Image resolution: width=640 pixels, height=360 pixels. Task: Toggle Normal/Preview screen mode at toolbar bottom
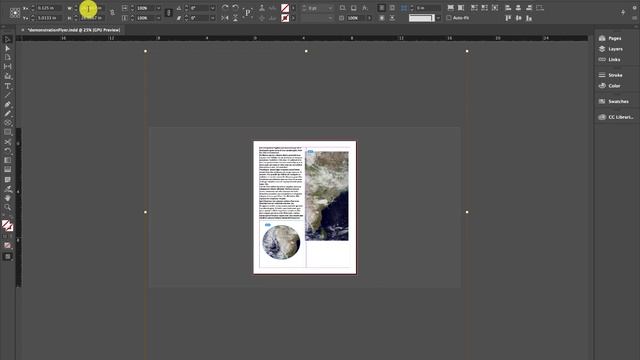pos(7,257)
